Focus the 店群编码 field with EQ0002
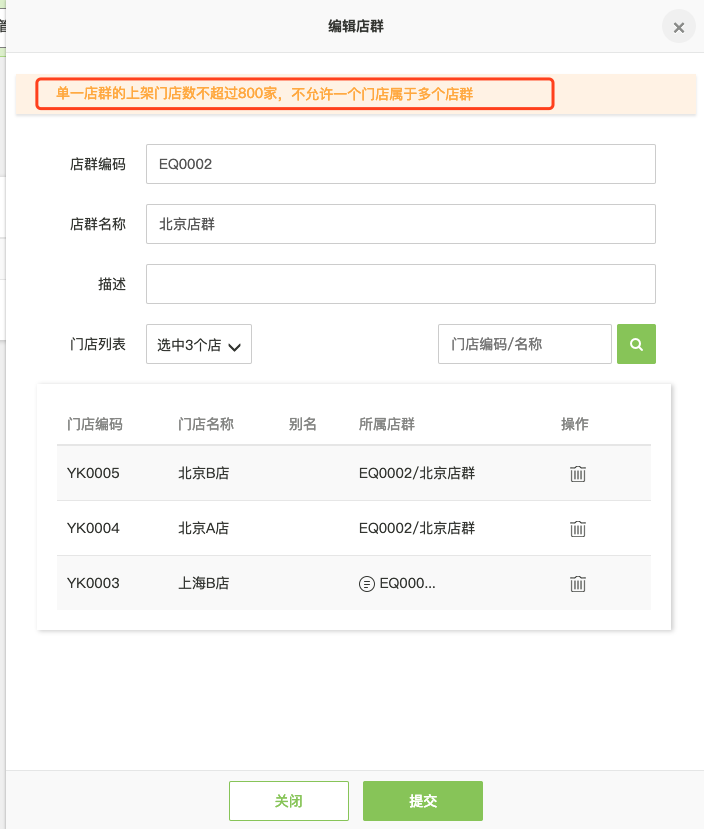The height and width of the screenshot is (829, 704). [x=401, y=164]
